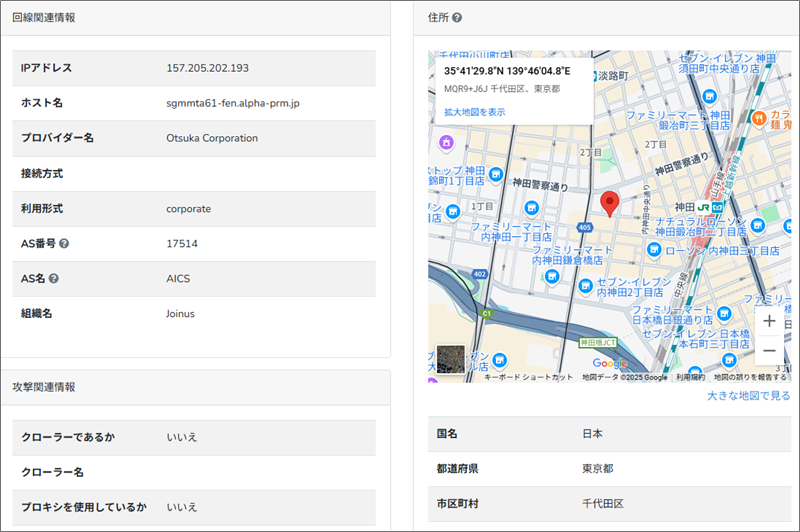Click the red location pin on the map
Screen dimensions: 800x532
coord(610,204)
